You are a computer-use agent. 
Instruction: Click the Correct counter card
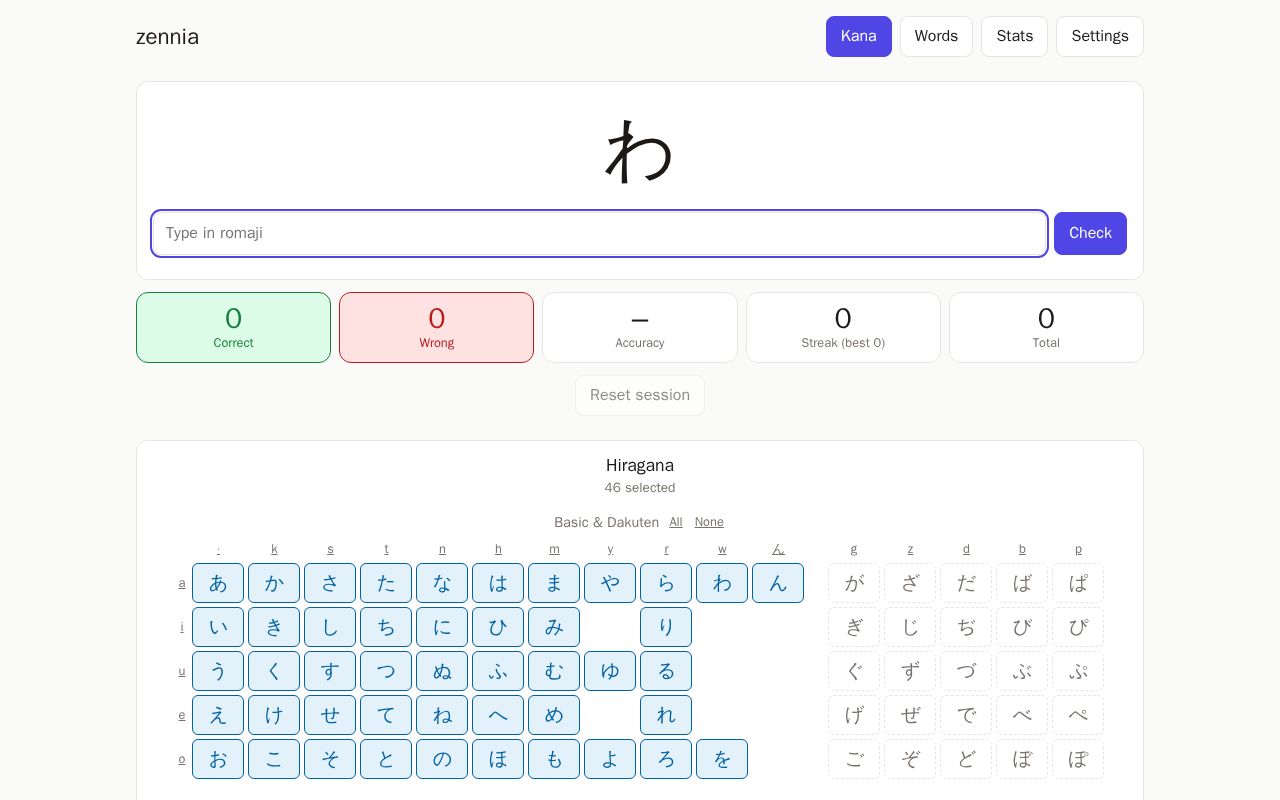click(x=233, y=327)
